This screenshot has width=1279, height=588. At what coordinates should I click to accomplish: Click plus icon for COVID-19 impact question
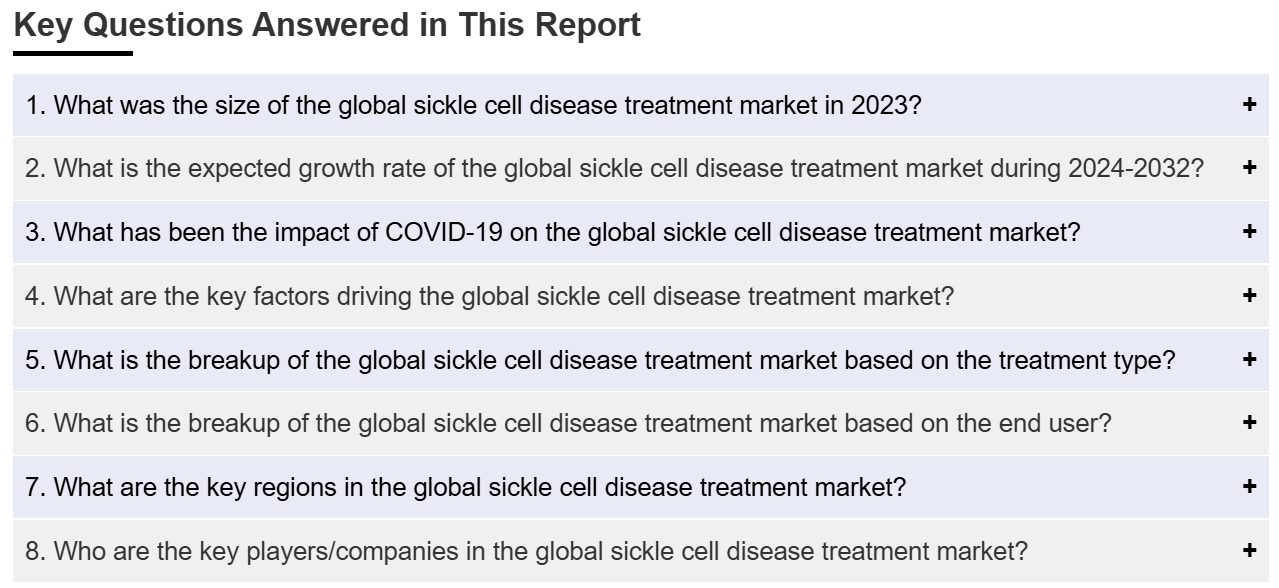(x=1249, y=232)
